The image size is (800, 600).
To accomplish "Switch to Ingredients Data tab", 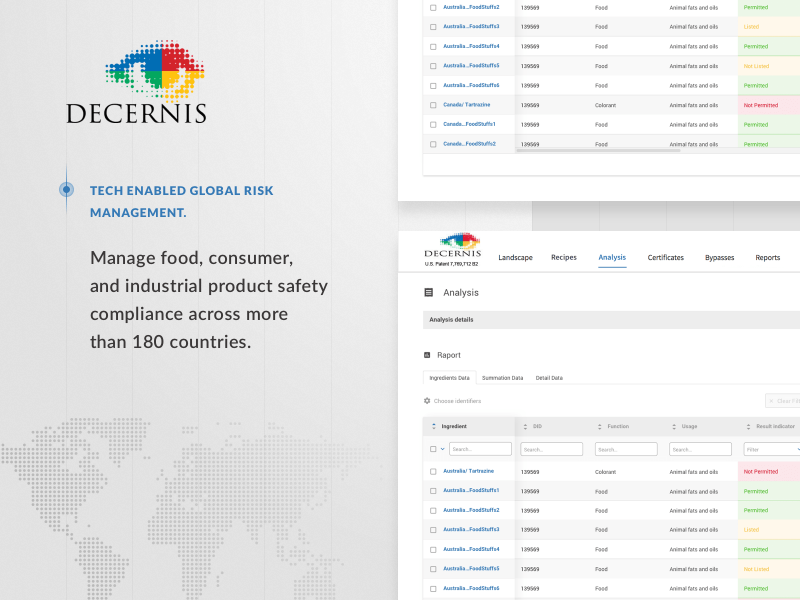I will click(449, 378).
